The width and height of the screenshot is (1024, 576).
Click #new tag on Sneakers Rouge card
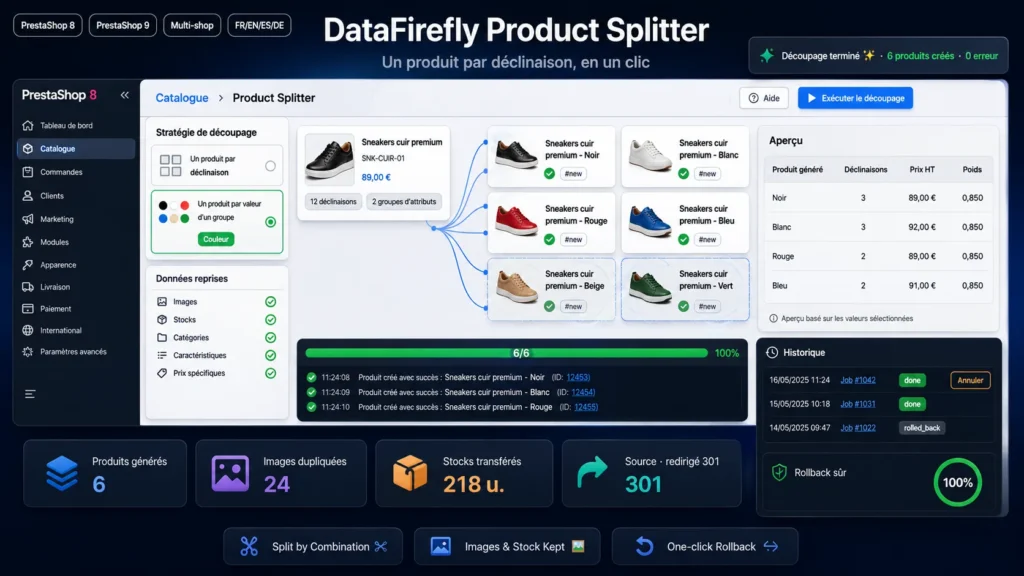tap(573, 240)
